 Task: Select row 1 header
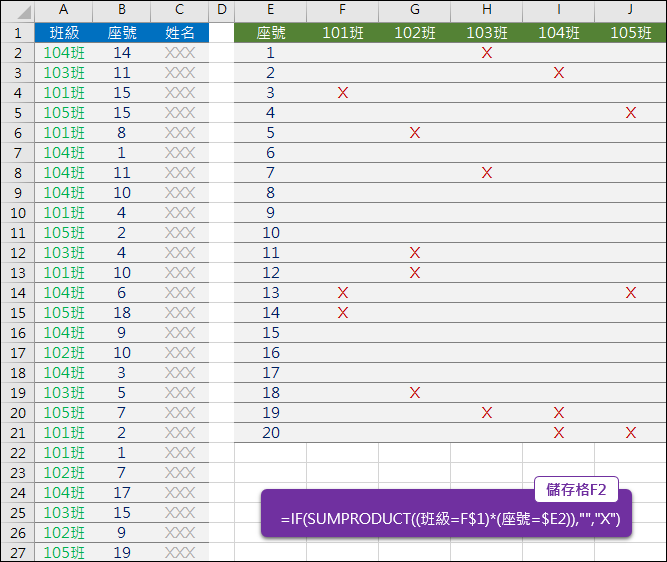pyautogui.click(x=18, y=33)
